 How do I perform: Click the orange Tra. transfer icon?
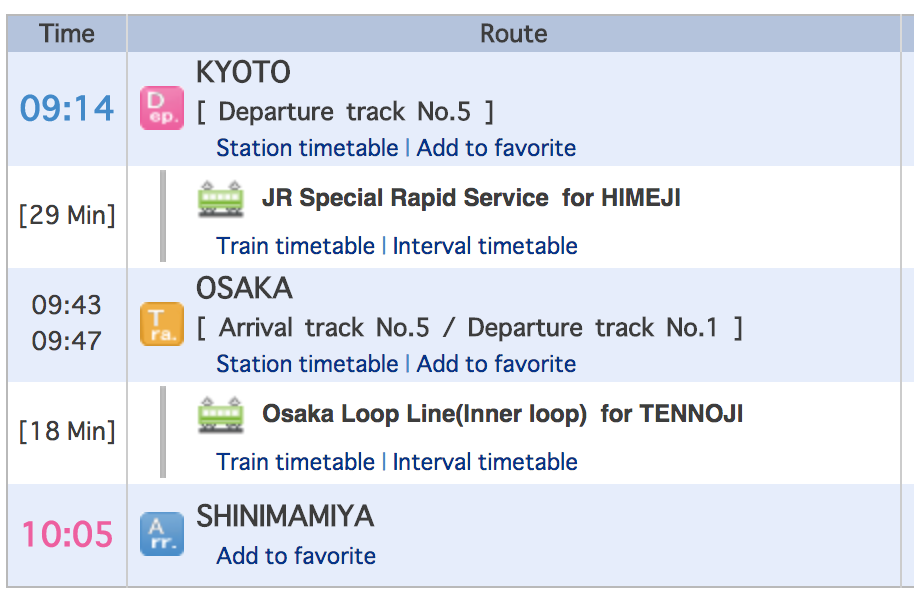point(162,324)
